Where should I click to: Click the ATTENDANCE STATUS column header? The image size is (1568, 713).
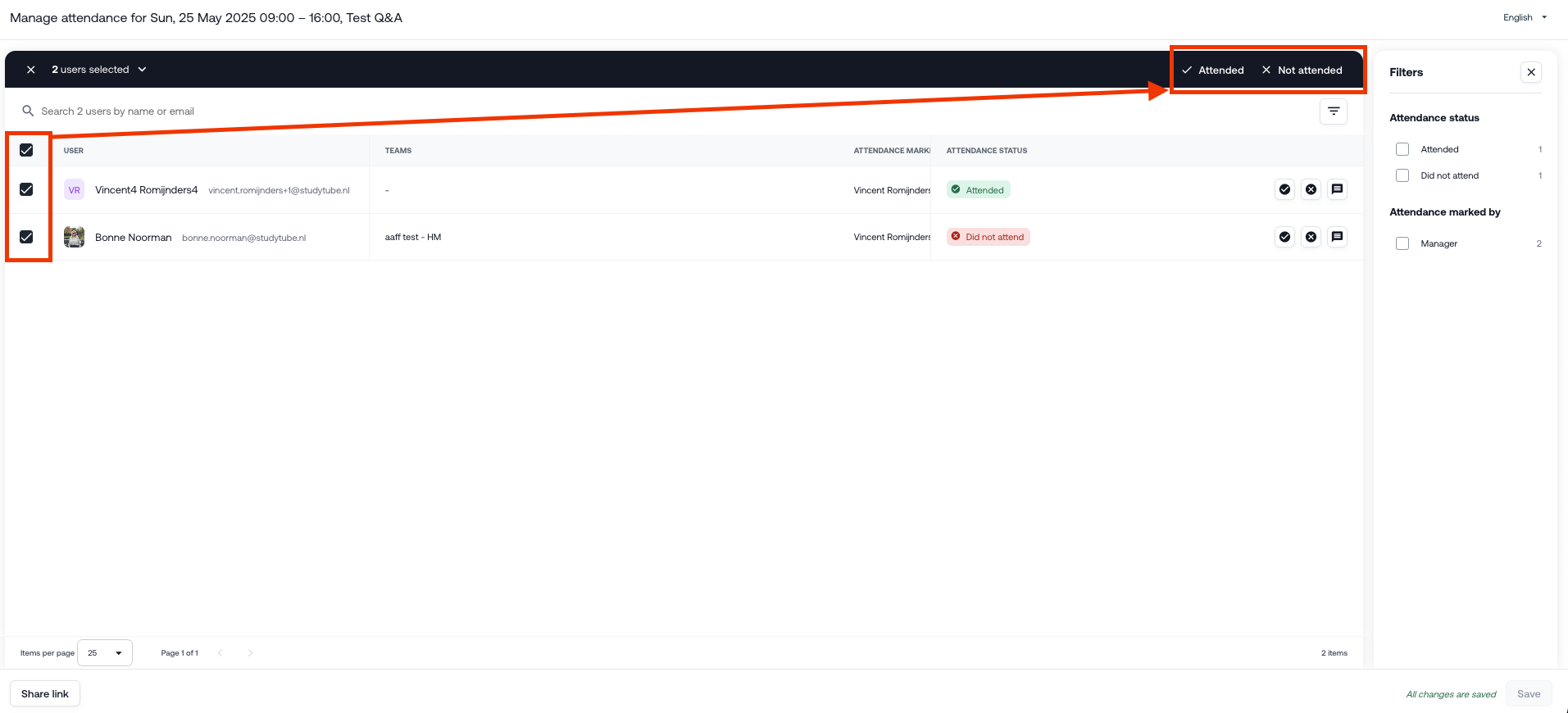click(x=987, y=151)
